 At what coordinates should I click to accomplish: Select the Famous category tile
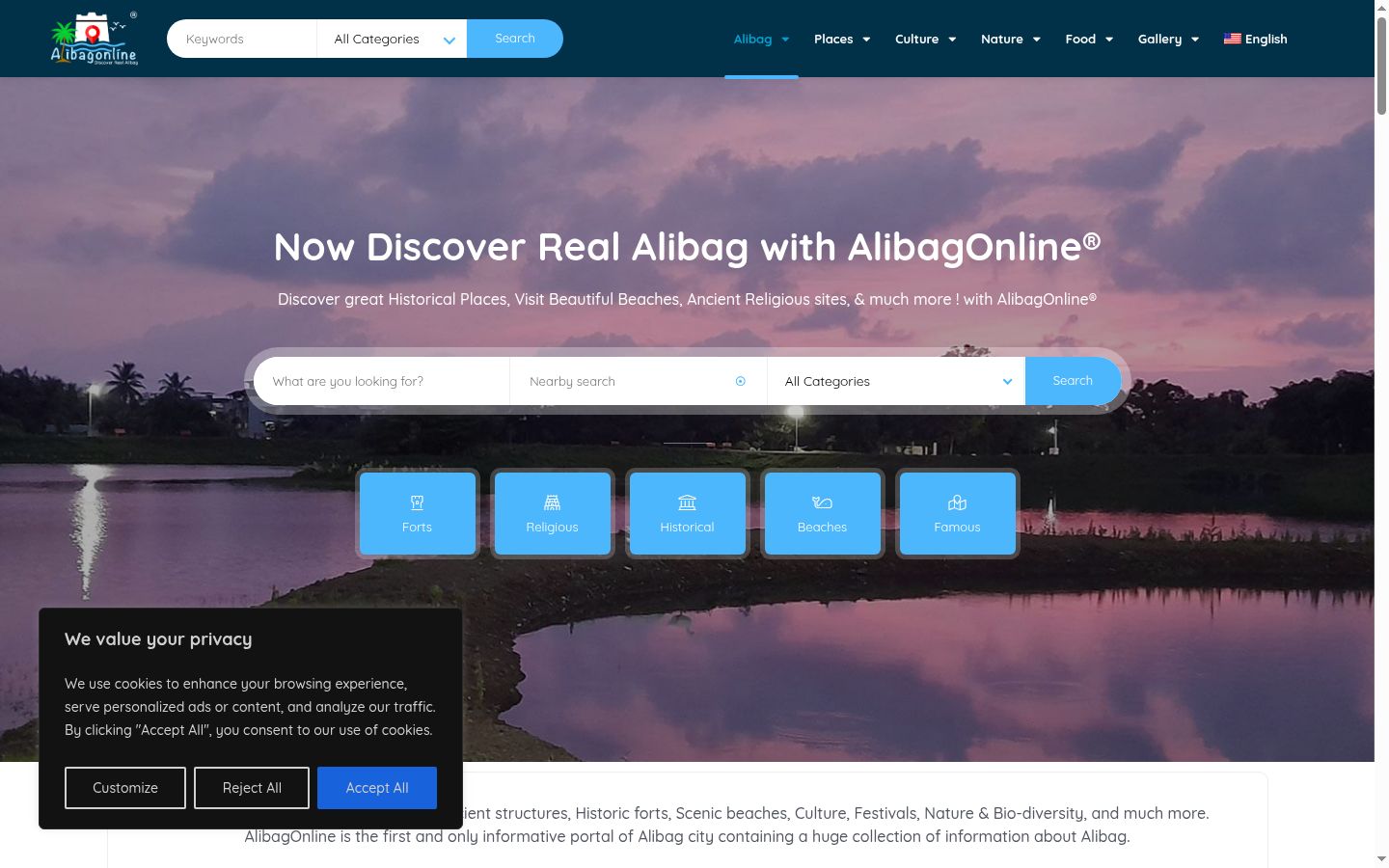tap(958, 513)
